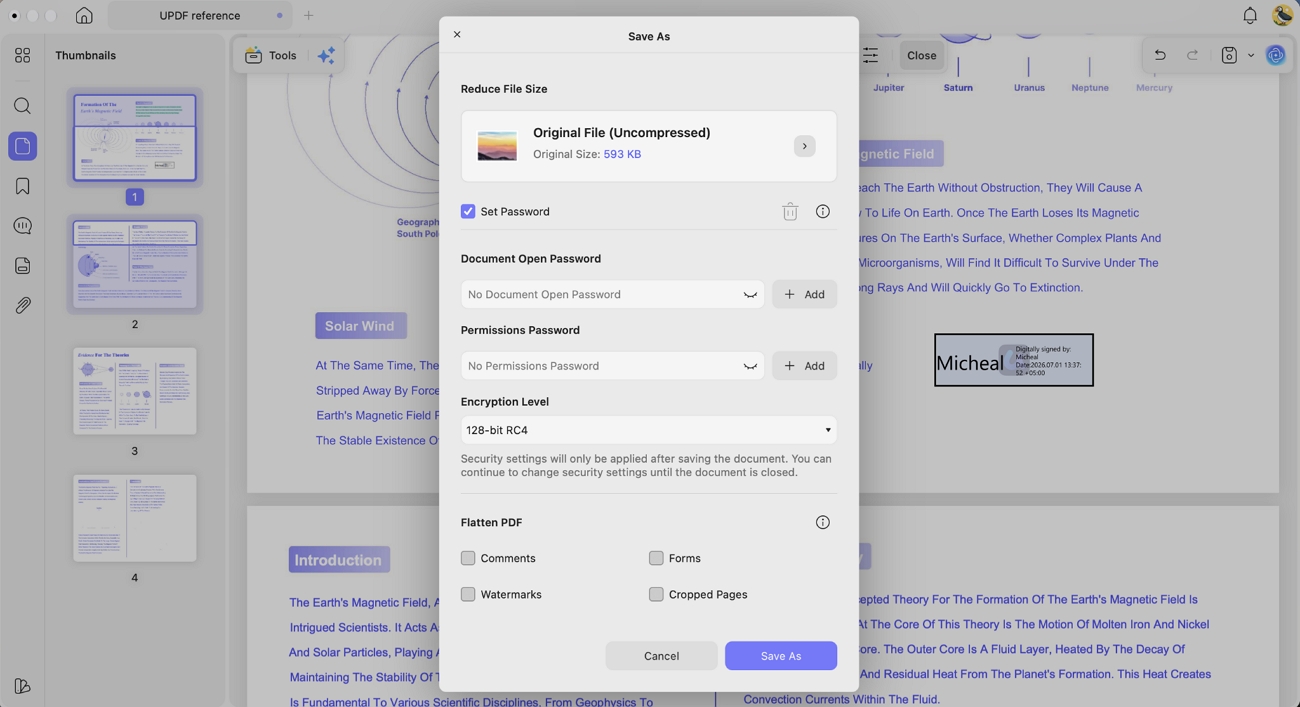1300x707 pixels.
Task: Click the properties sliders icon beside Close
Action: click(871, 55)
